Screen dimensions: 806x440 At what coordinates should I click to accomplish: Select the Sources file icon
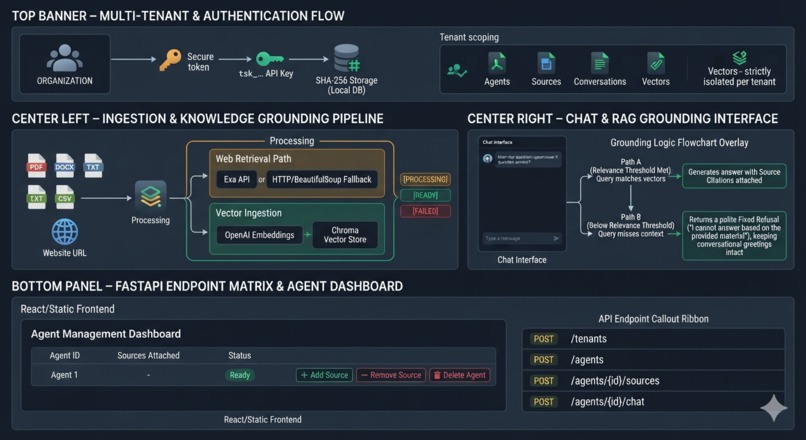[x=546, y=63]
